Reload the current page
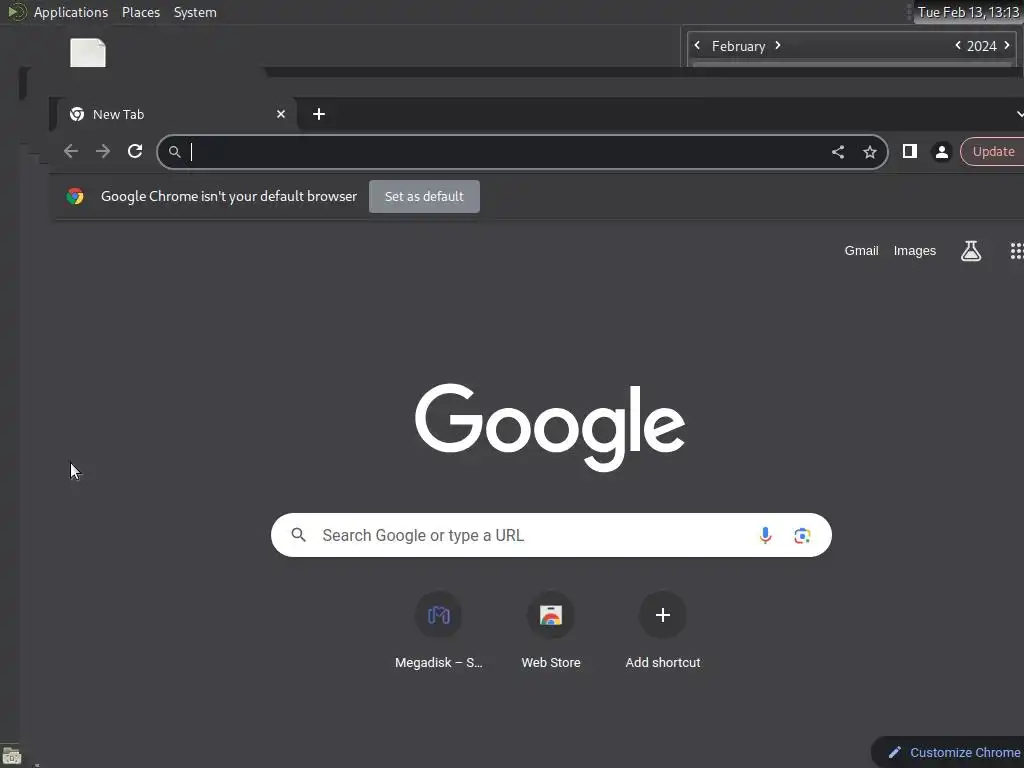The height and width of the screenshot is (768, 1024). coord(135,152)
